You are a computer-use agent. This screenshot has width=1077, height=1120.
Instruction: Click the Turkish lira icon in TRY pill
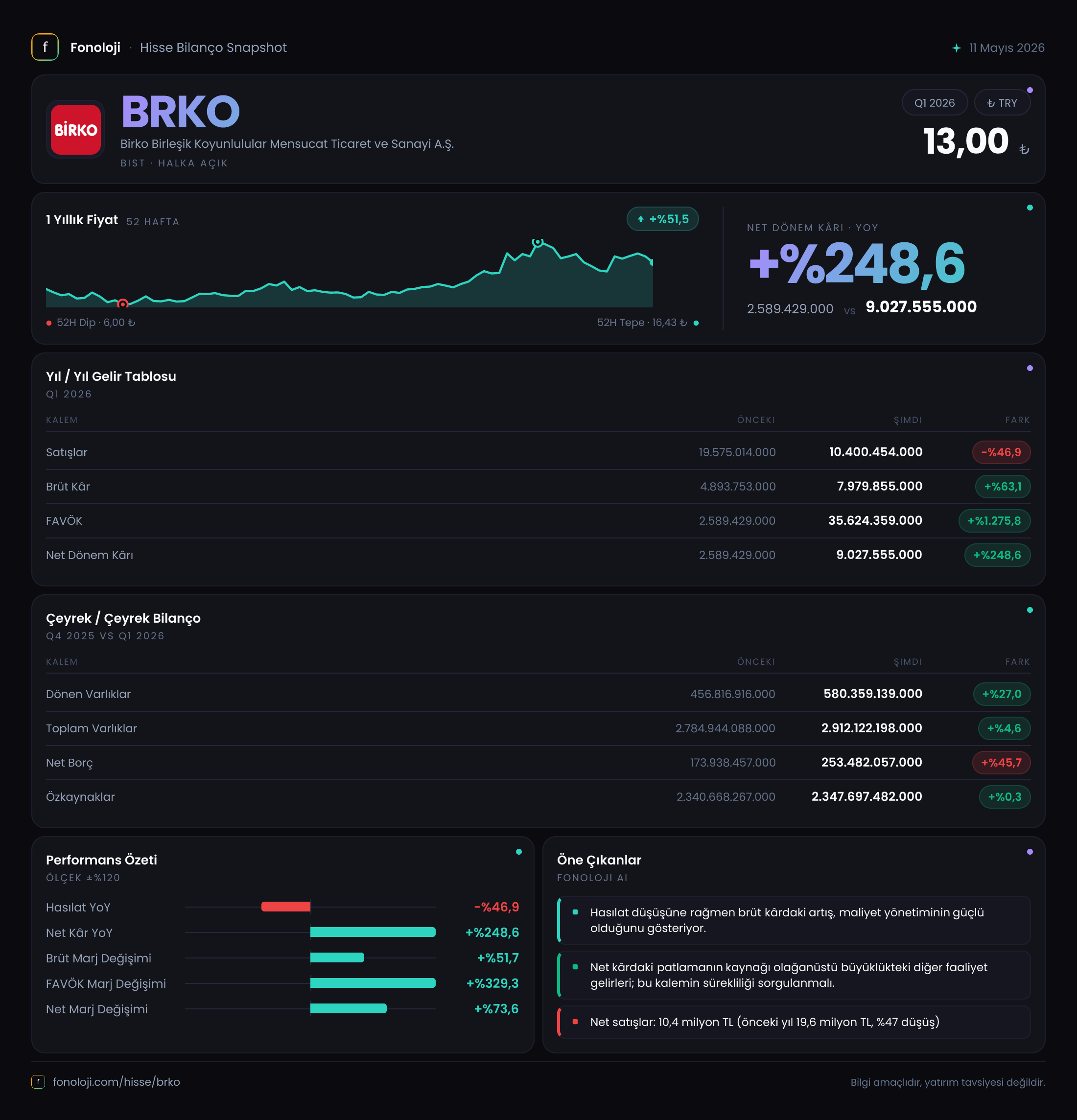[x=991, y=103]
